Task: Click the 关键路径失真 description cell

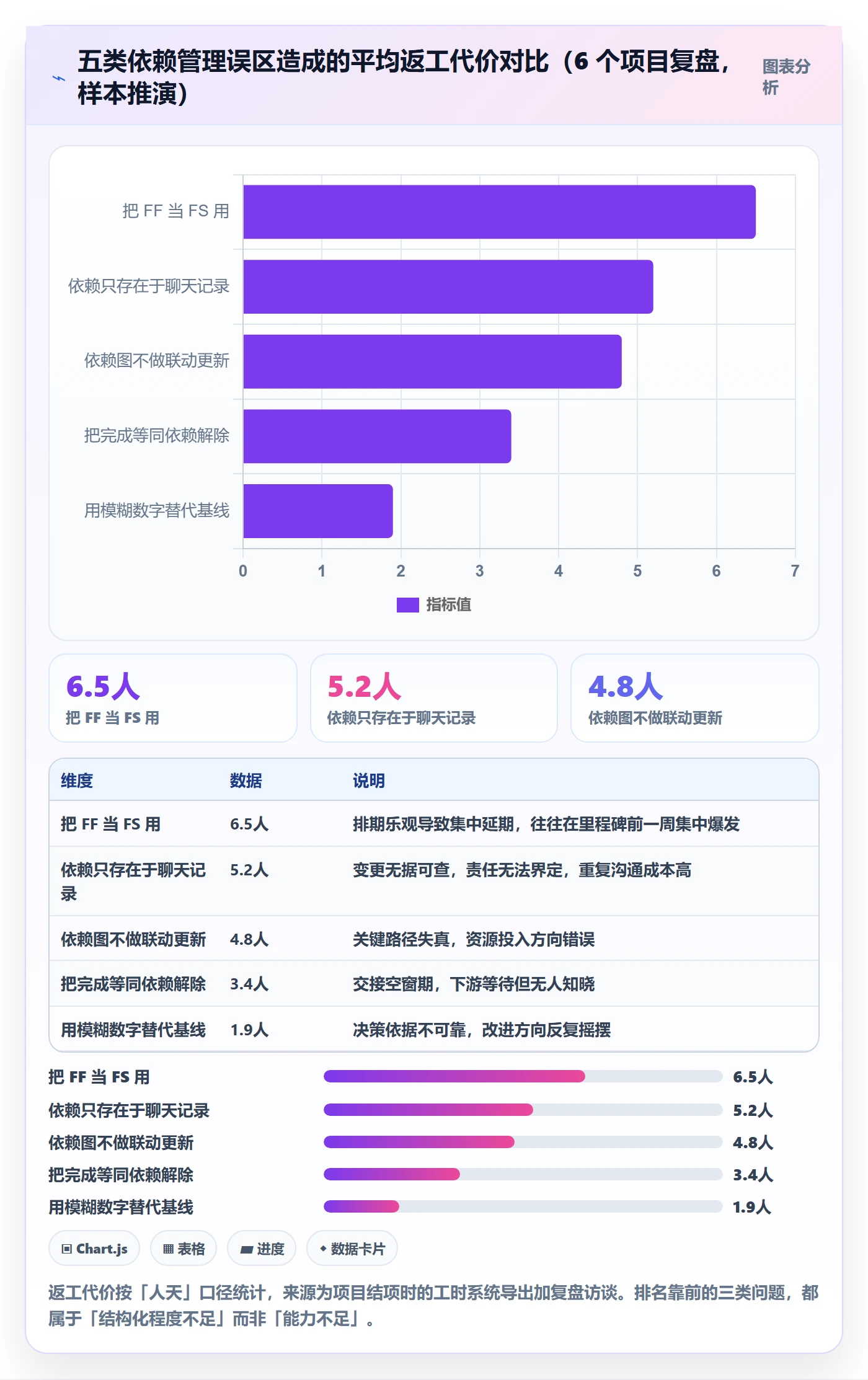Action: pos(474,939)
